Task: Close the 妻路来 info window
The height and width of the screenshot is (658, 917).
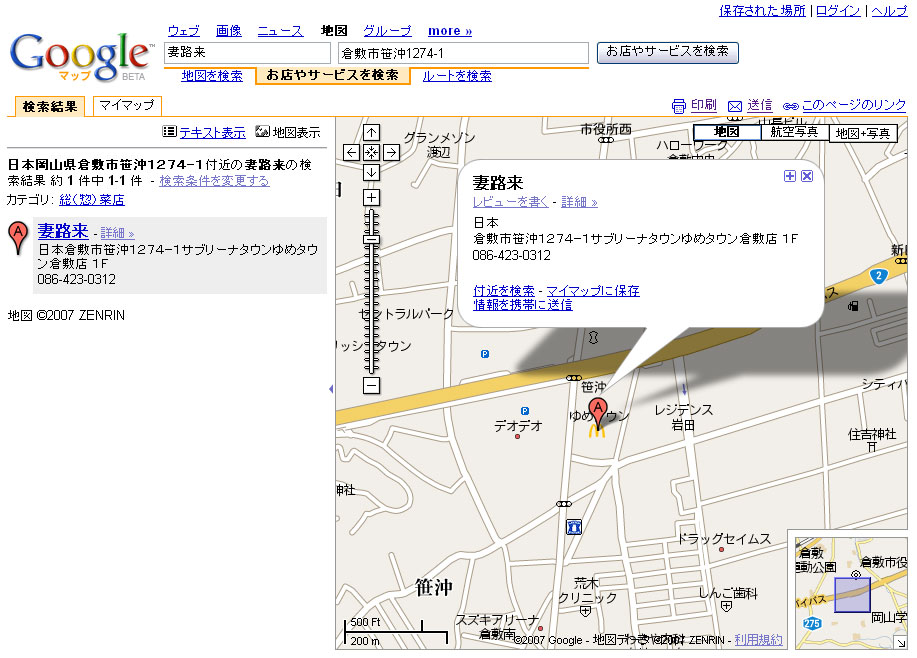Action: [807, 176]
